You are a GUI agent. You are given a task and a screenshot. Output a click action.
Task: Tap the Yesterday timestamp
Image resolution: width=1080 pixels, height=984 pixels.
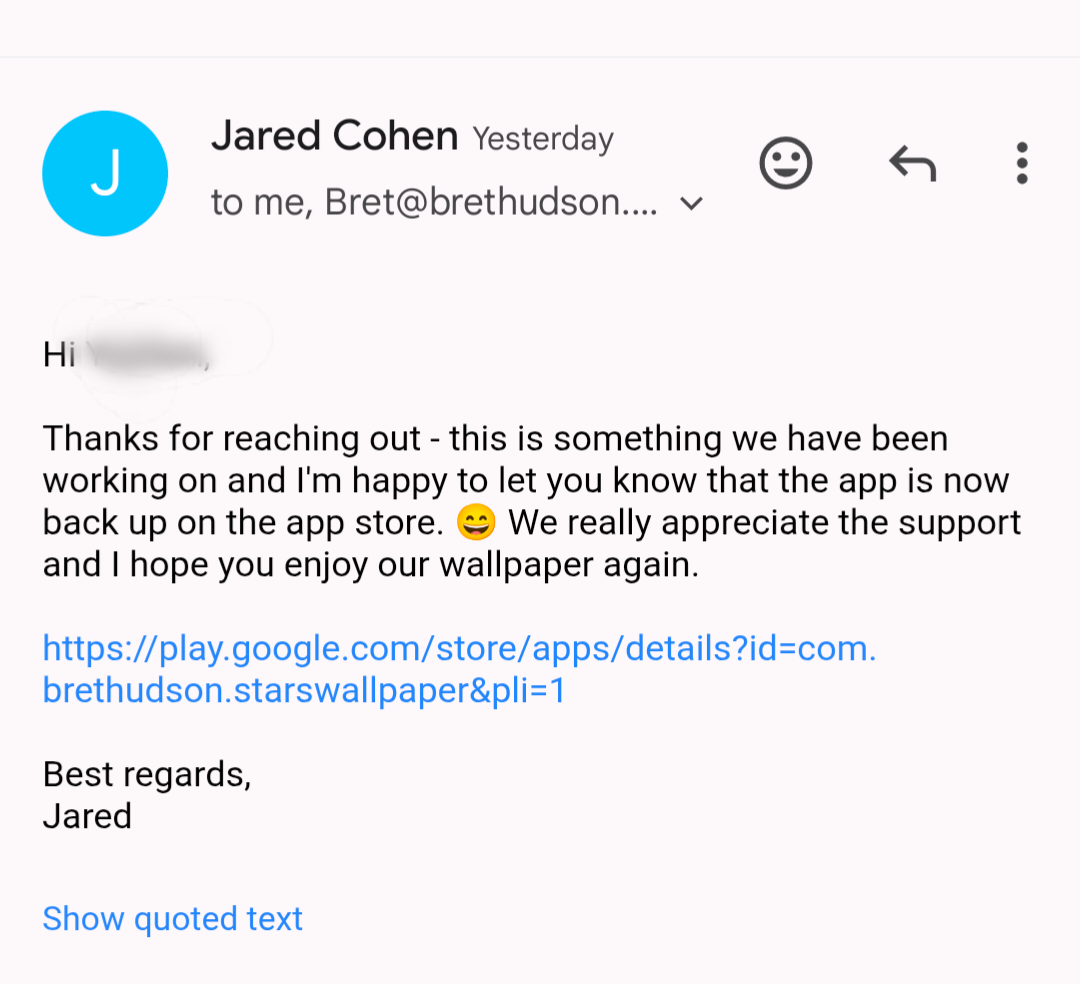[x=543, y=139]
